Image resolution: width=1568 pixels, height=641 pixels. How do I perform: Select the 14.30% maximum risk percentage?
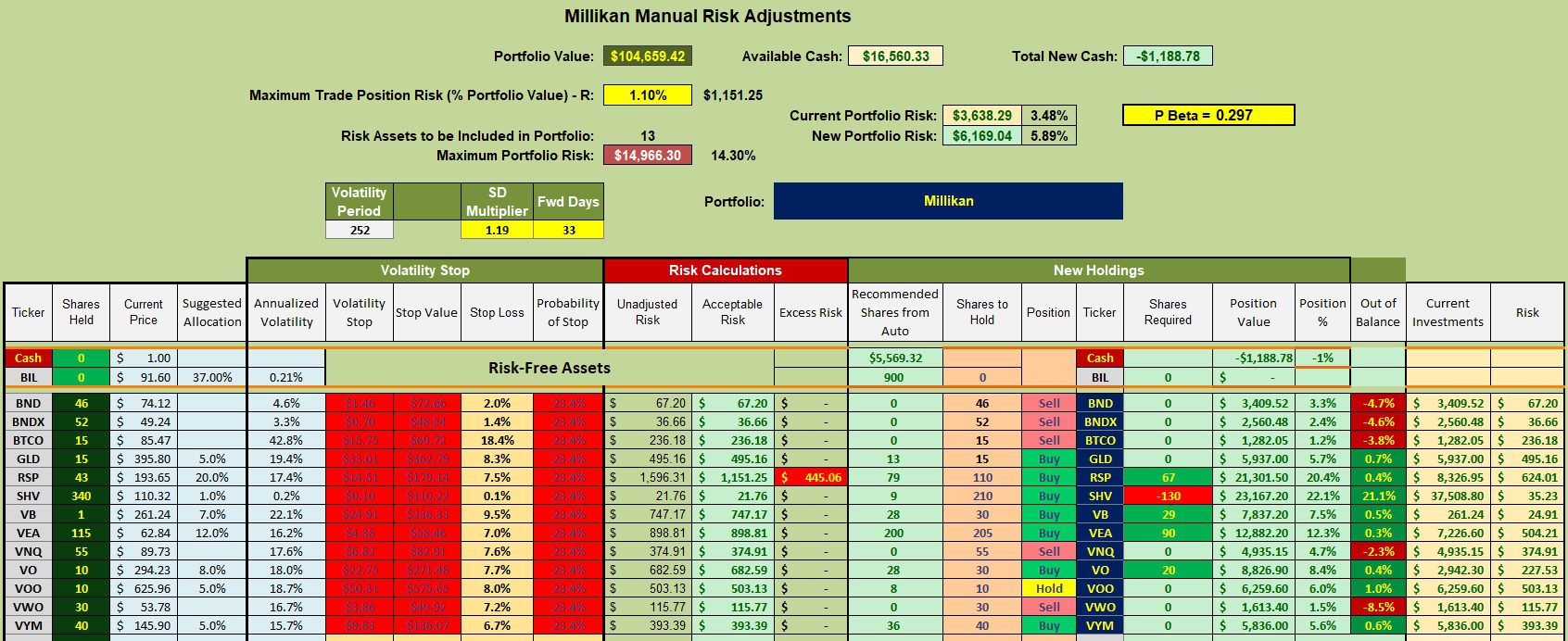[733, 156]
